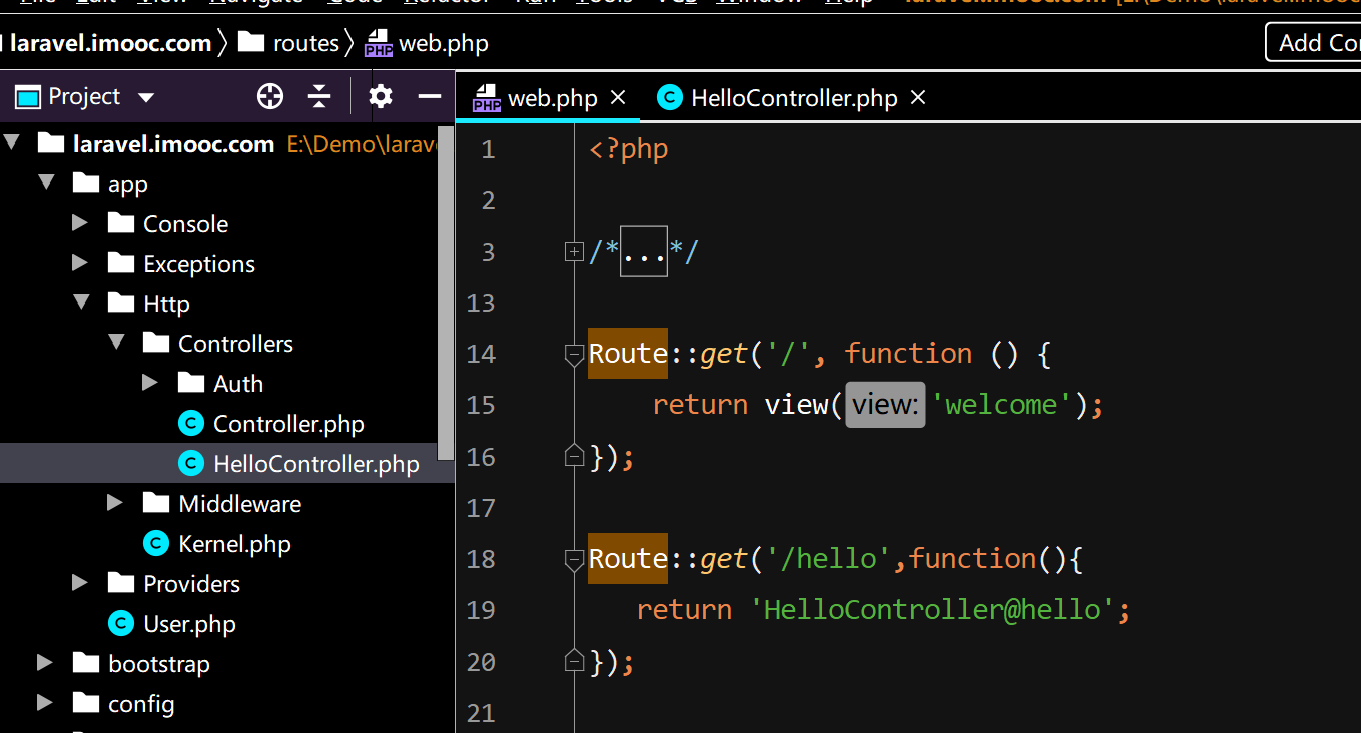Close the web.php tab

pos(618,97)
